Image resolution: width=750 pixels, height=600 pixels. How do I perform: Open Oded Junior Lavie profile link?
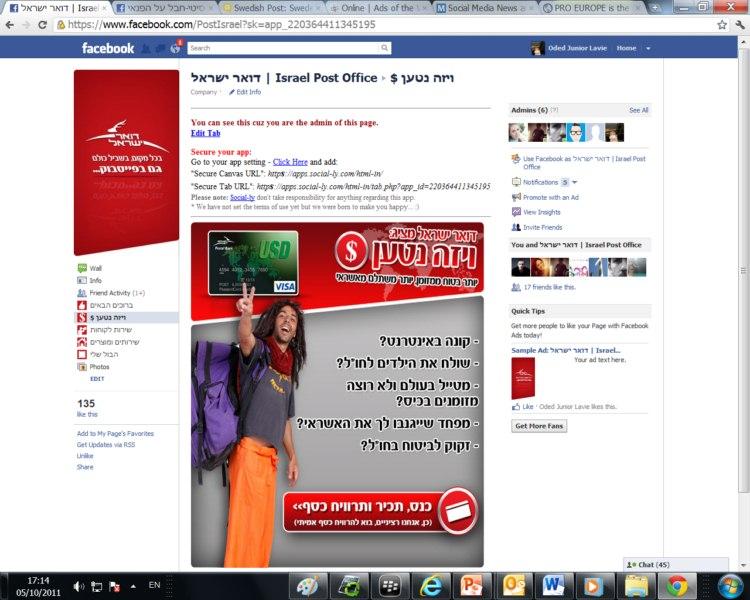[577, 48]
